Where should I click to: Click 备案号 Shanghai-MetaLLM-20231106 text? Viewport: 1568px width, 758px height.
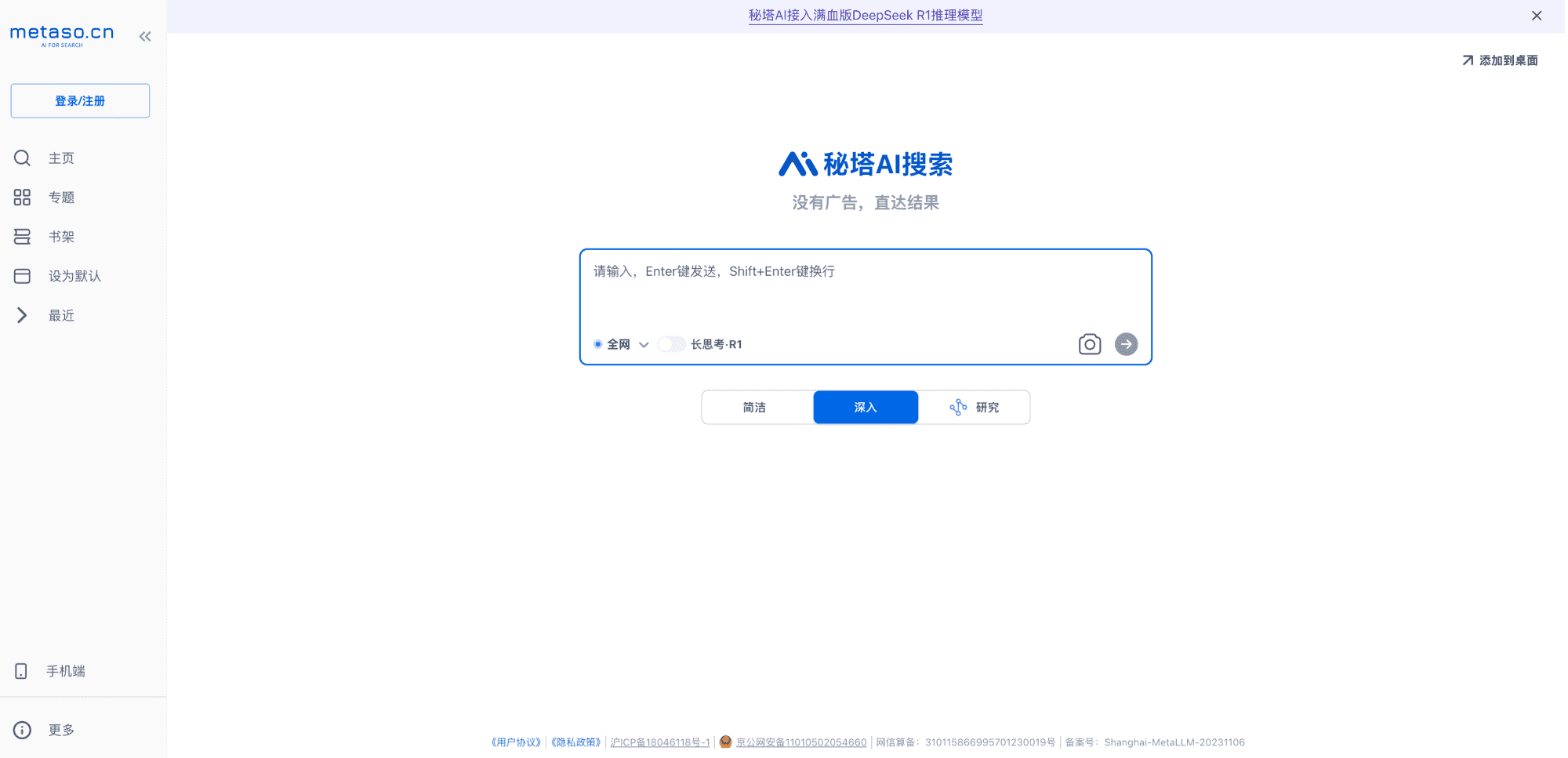(x=1155, y=742)
